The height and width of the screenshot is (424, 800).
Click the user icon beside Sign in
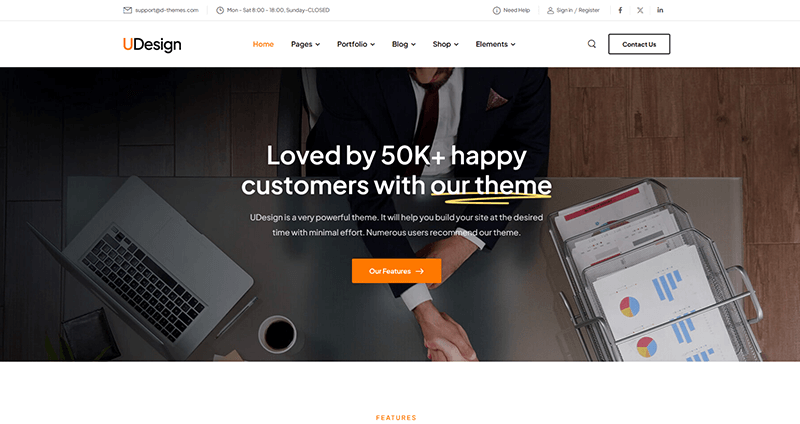click(550, 10)
